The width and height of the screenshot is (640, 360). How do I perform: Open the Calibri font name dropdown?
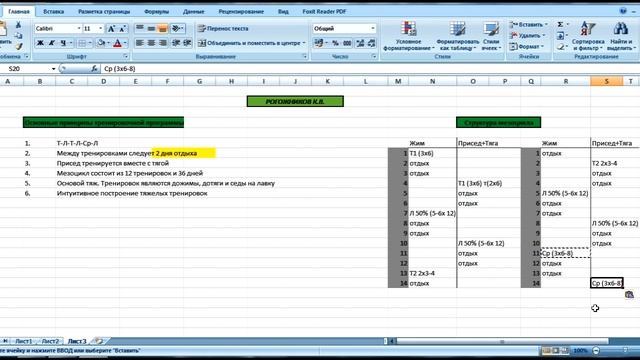(x=79, y=29)
